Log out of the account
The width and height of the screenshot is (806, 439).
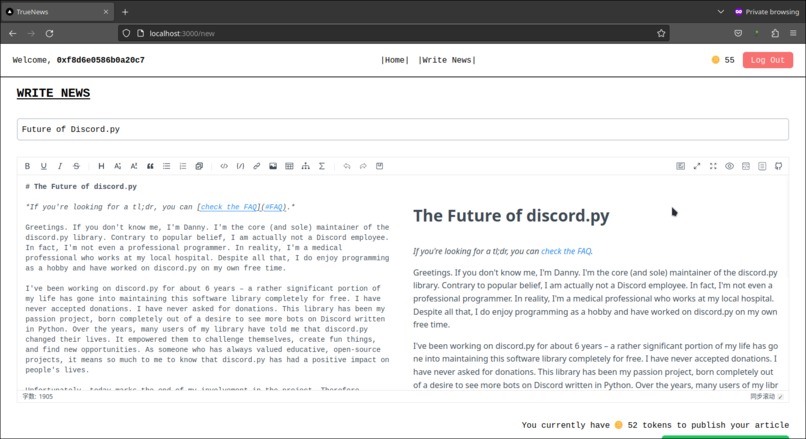767,60
